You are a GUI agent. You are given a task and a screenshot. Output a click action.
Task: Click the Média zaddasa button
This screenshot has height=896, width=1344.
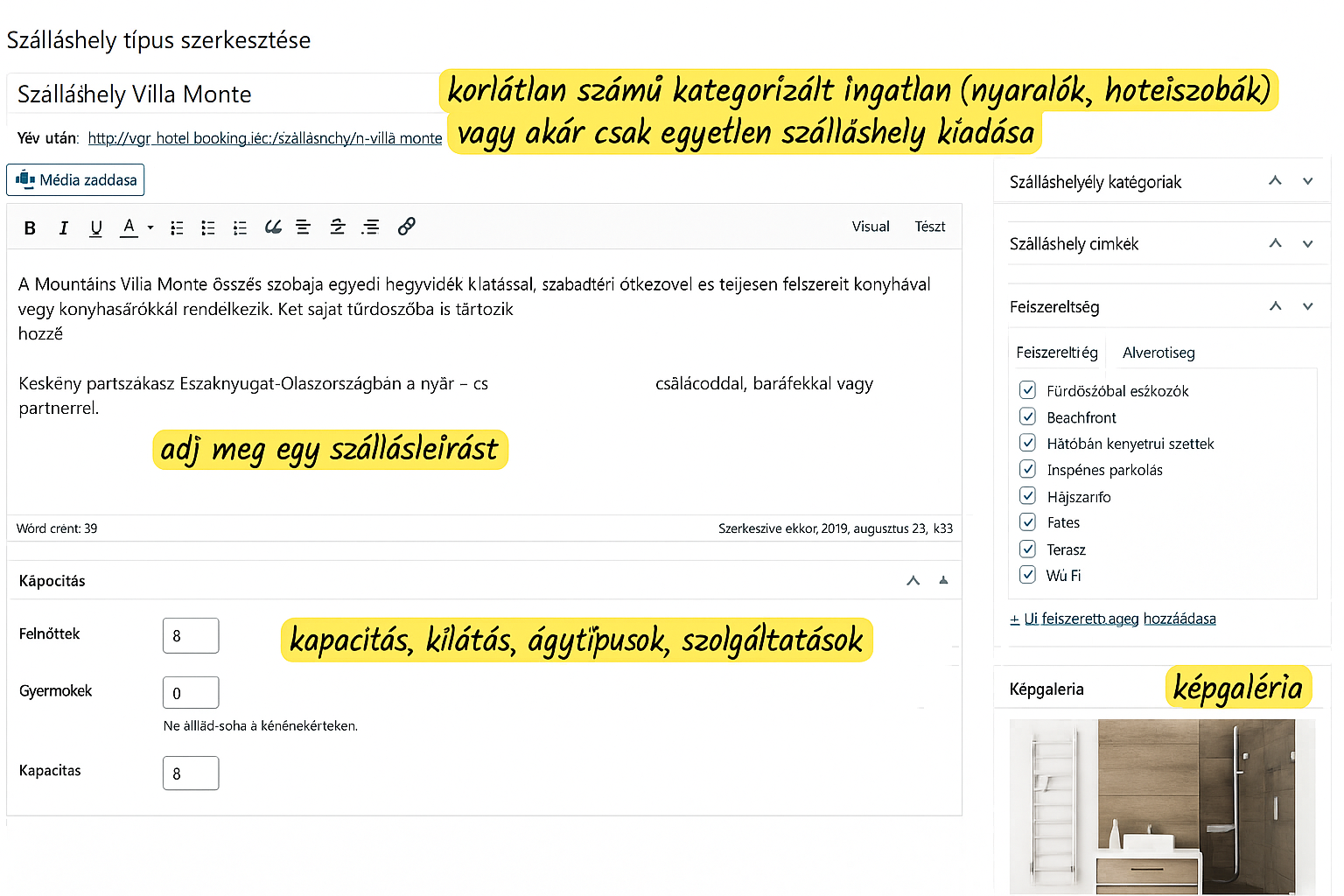[x=75, y=180]
